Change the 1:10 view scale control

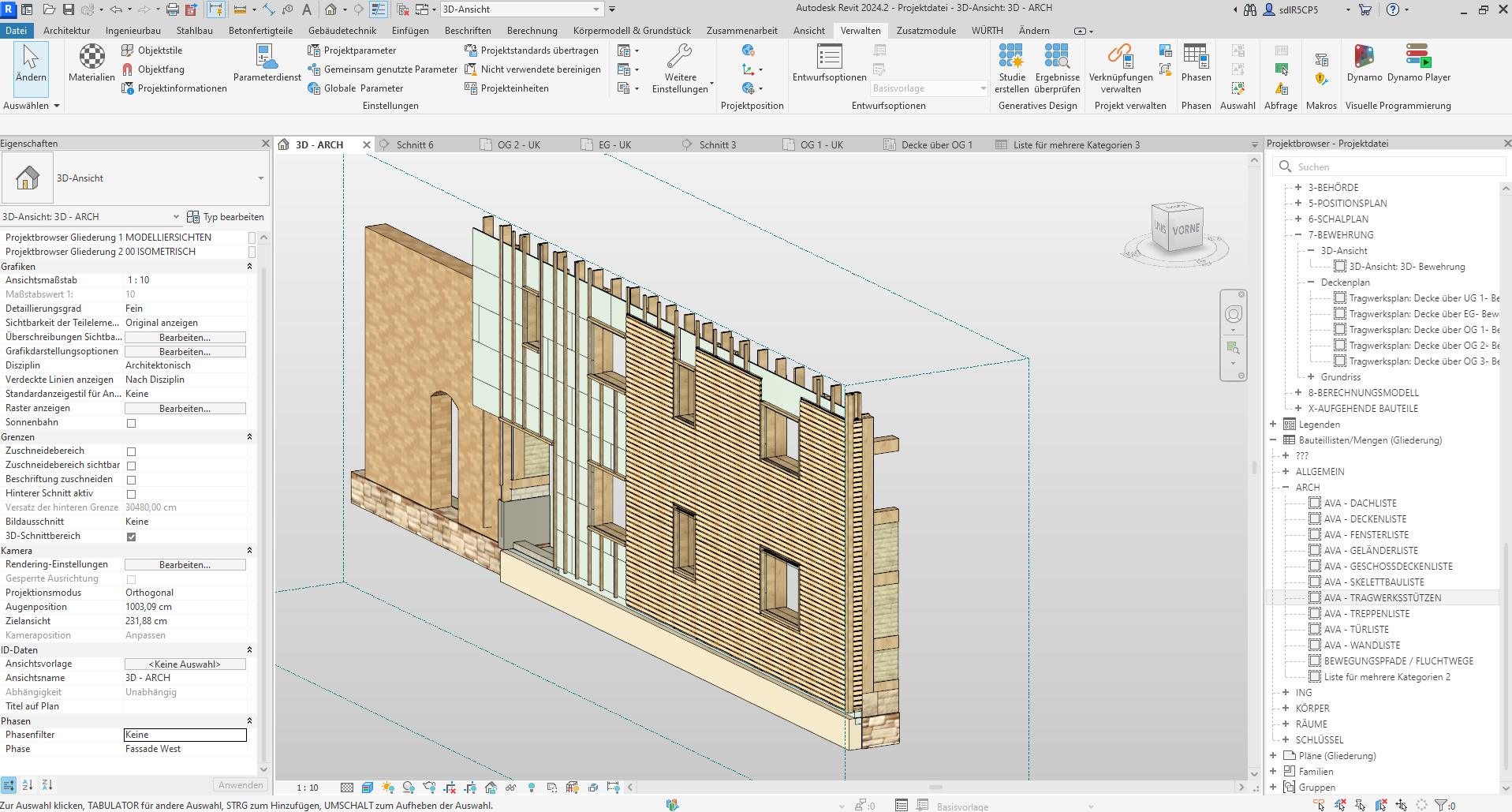click(x=306, y=787)
